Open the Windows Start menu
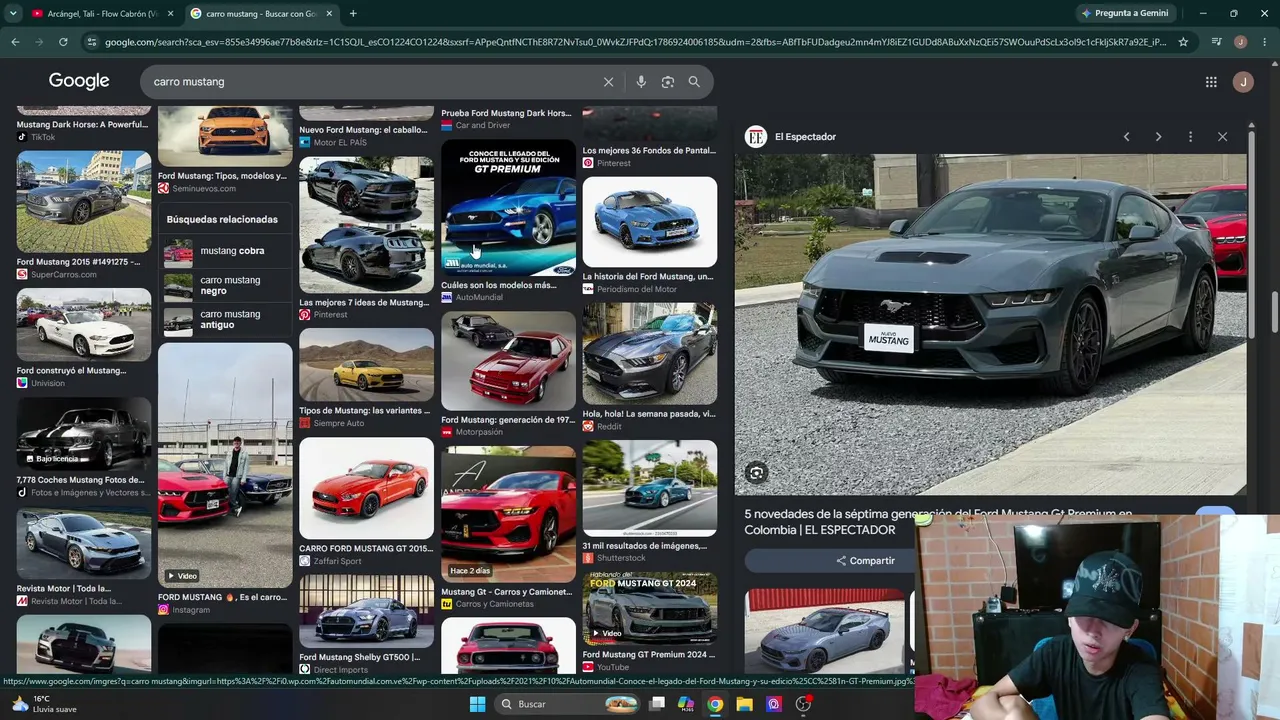Image resolution: width=1280 pixels, height=720 pixels. 477,704
